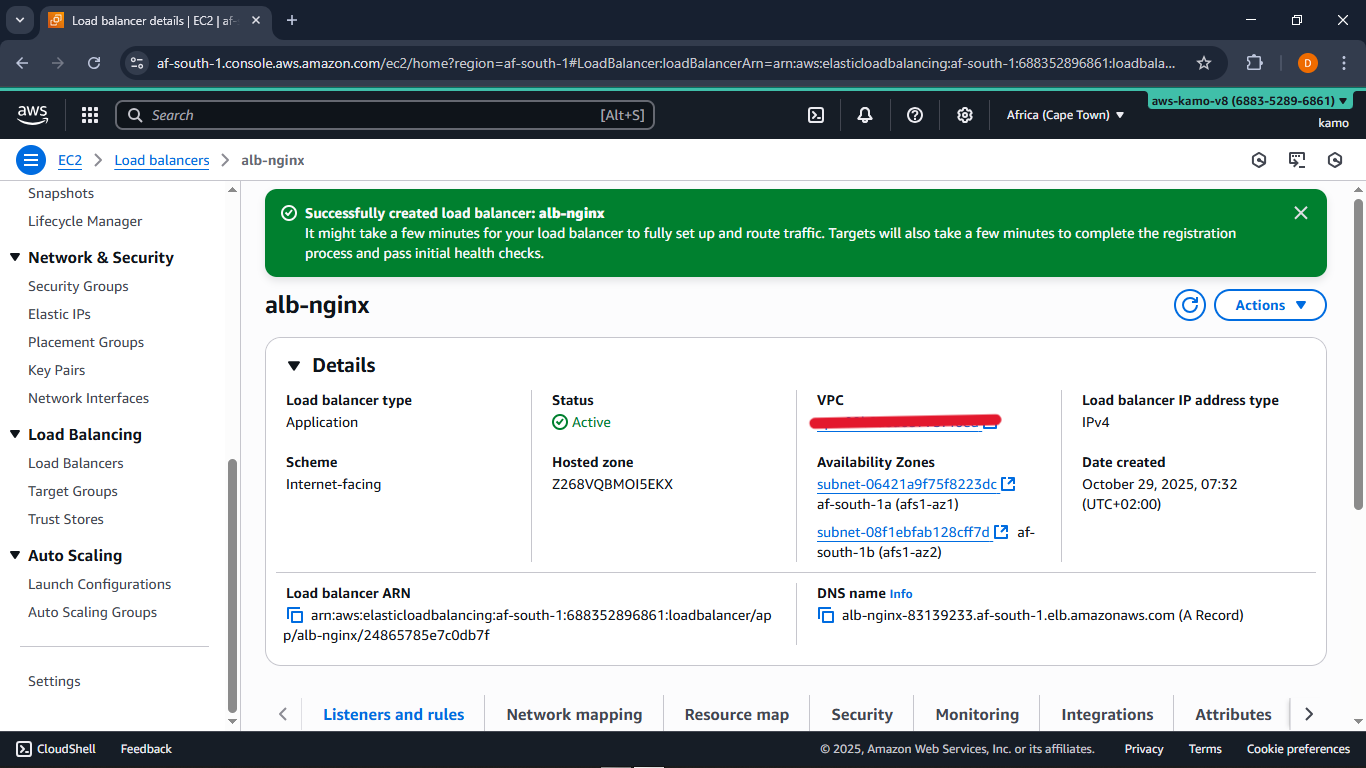Image resolution: width=1366 pixels, height=768 pixels.
Task: Dismiss the success notification banner
Action: [1300, 213]
